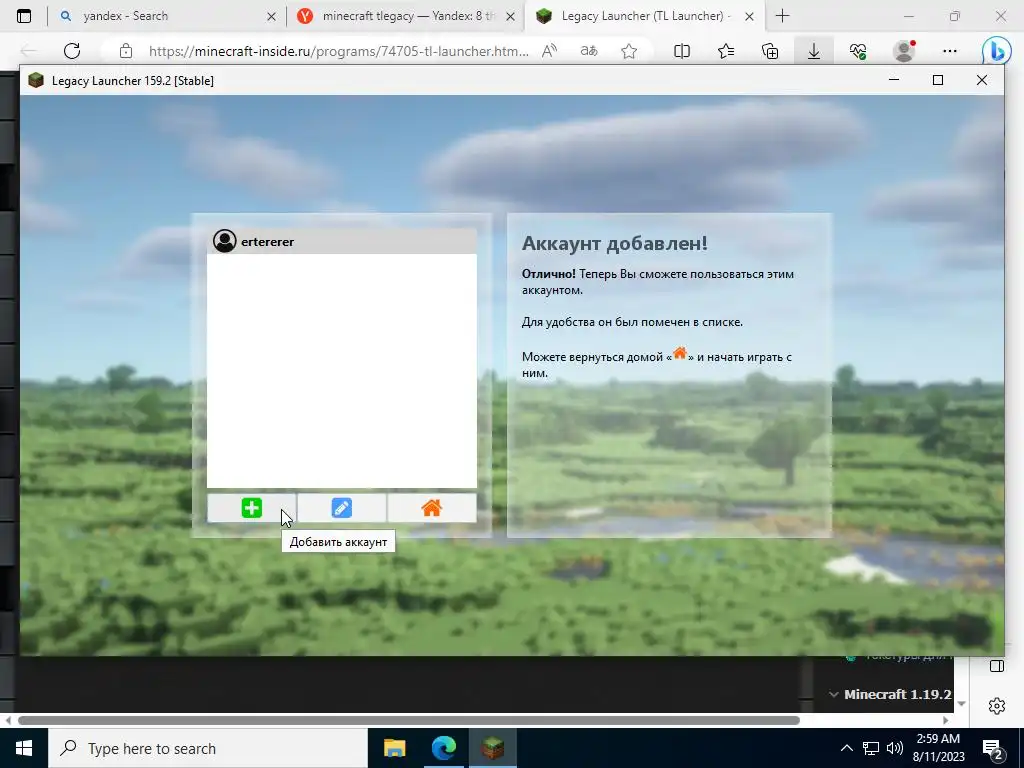Switch to the Legacy Launcher (TL Launcher) browser tab

click(x=642, y=16)
